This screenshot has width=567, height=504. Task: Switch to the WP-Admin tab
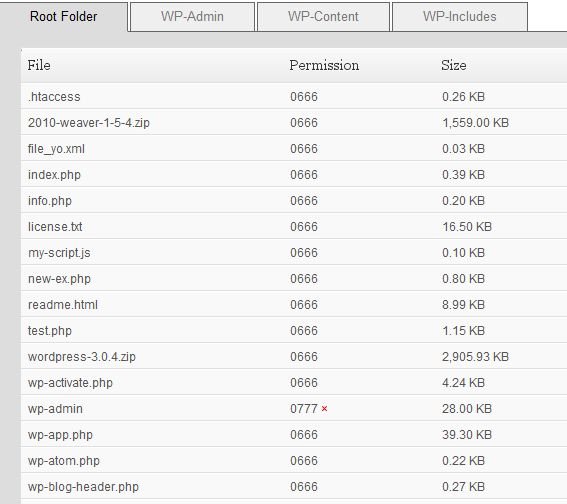192,17
